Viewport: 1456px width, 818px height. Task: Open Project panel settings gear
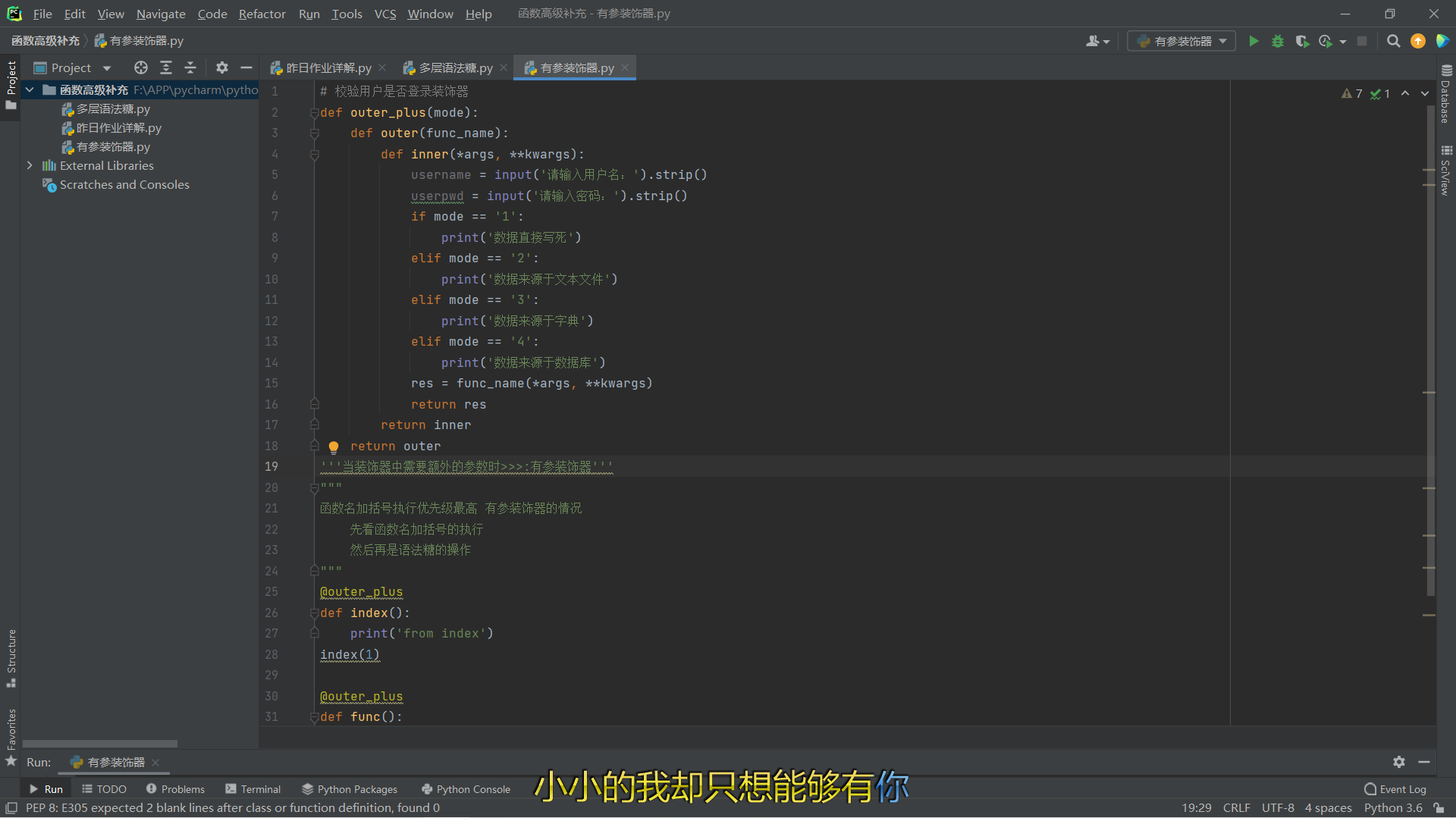coord(221,67)
